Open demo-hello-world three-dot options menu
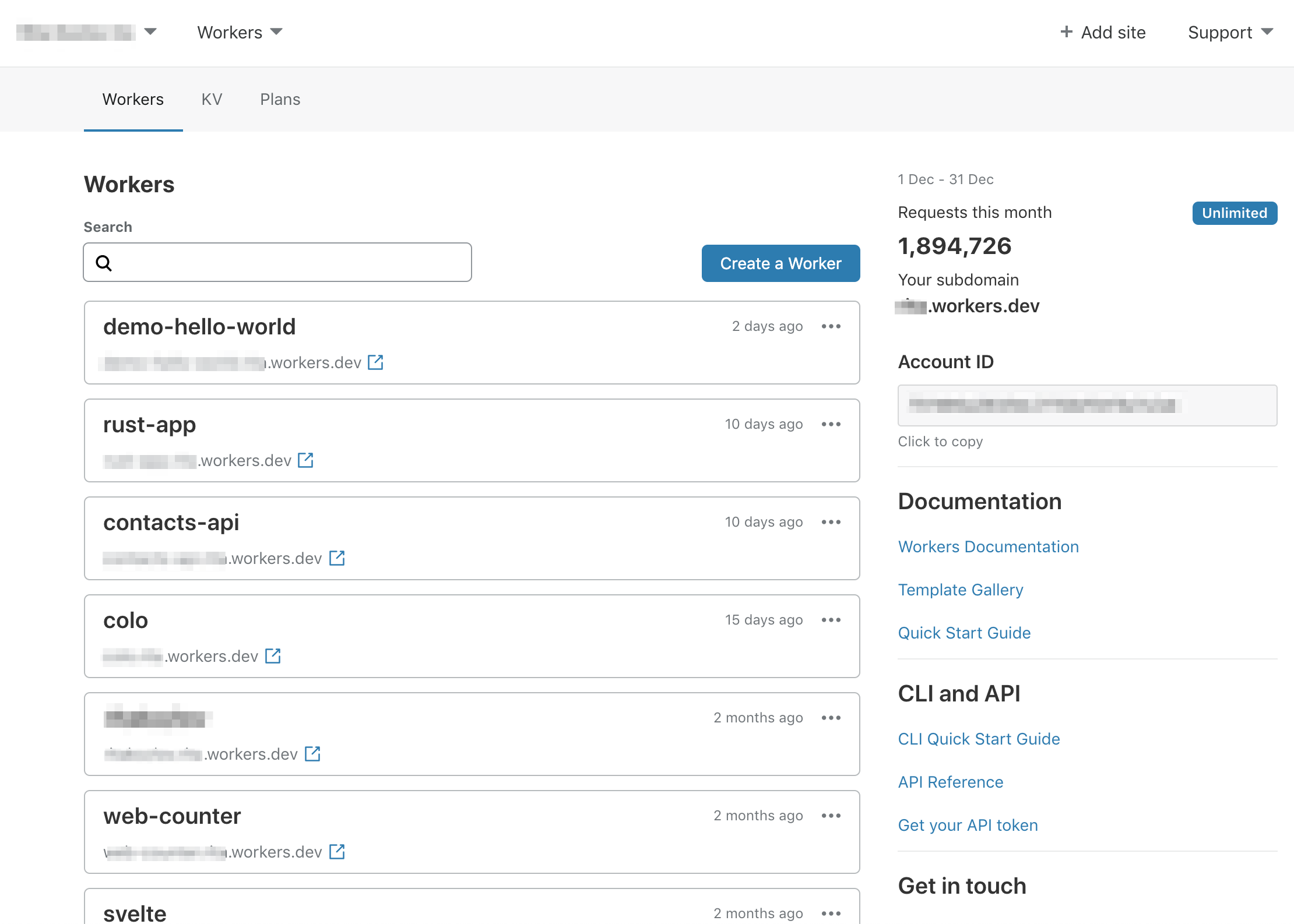1294x924 pixels. 831,326
